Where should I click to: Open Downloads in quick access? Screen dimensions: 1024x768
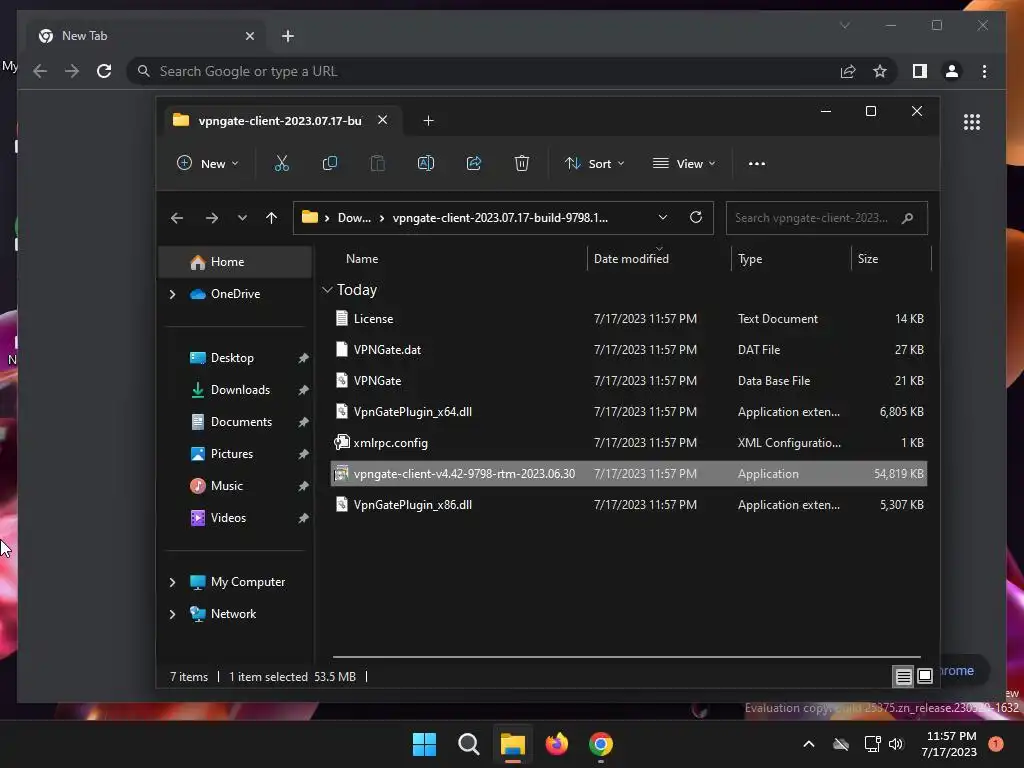(238, 390)
